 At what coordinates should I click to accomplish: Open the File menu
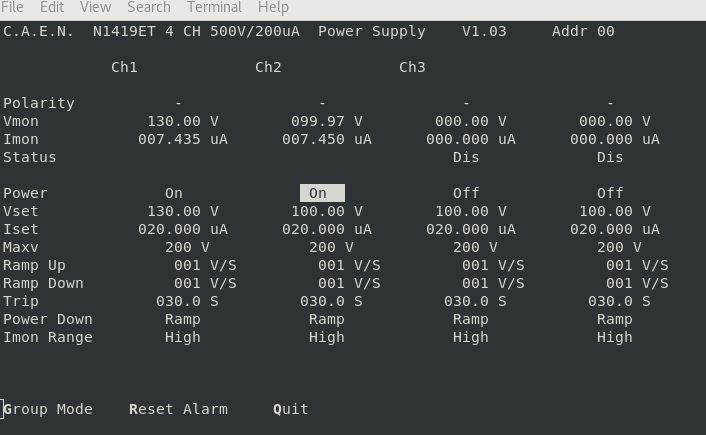coord(13,7)
